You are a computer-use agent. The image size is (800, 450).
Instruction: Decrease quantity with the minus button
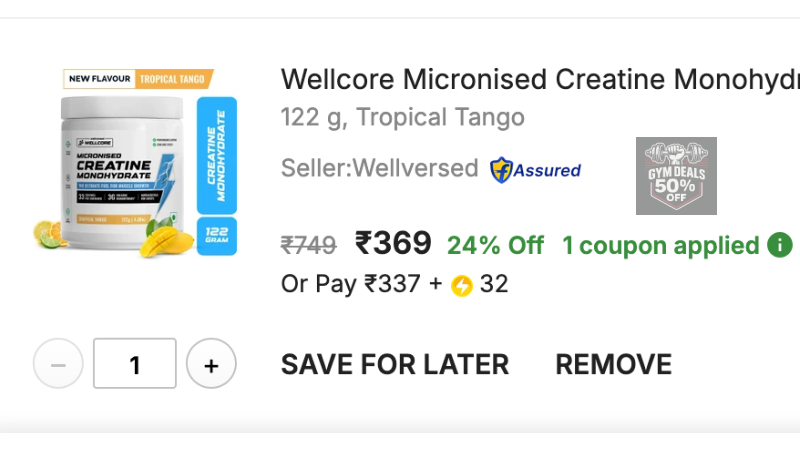(x=58, y=364)
